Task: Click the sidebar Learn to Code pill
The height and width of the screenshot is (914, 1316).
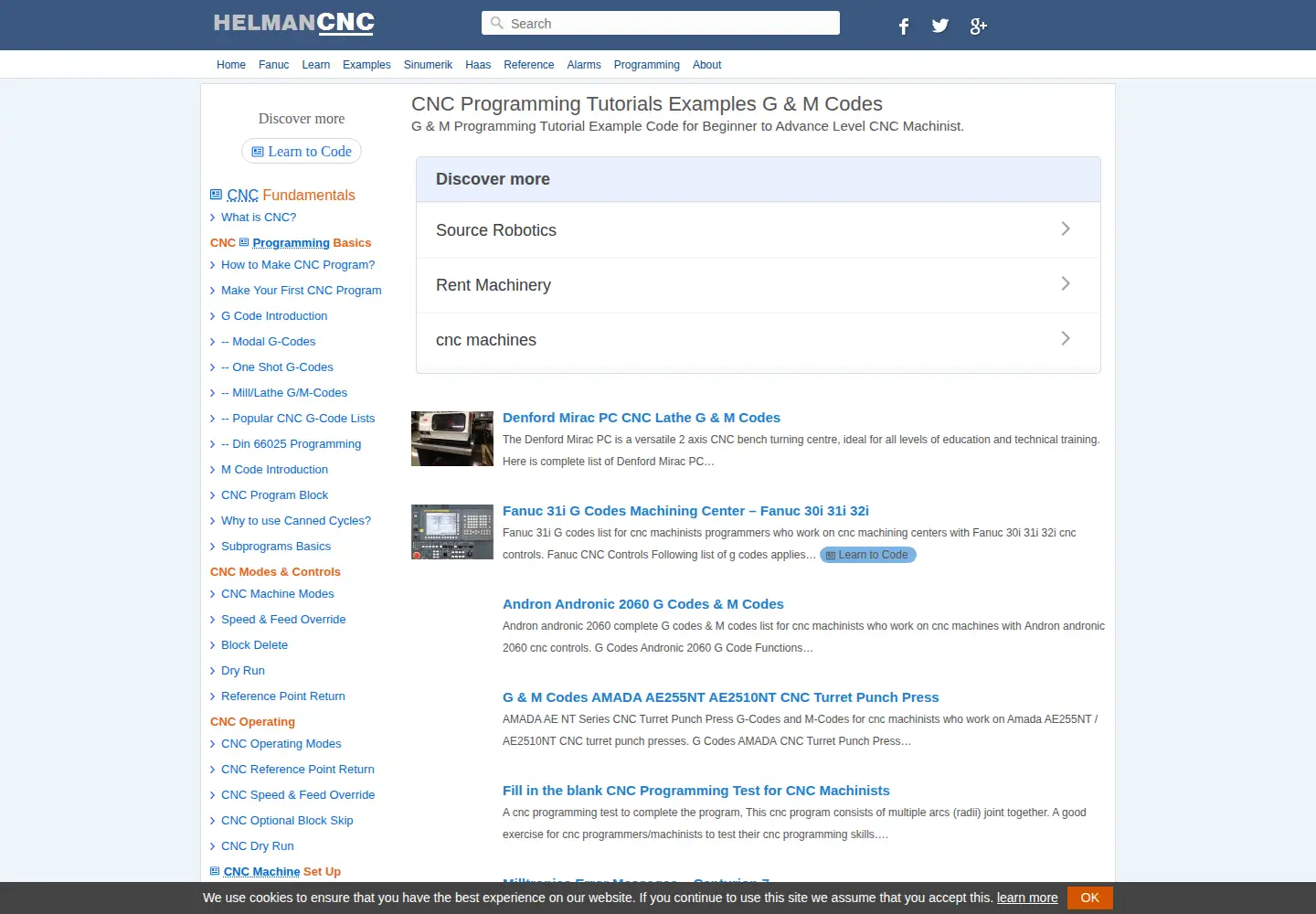Action: [x=302, y=151]
